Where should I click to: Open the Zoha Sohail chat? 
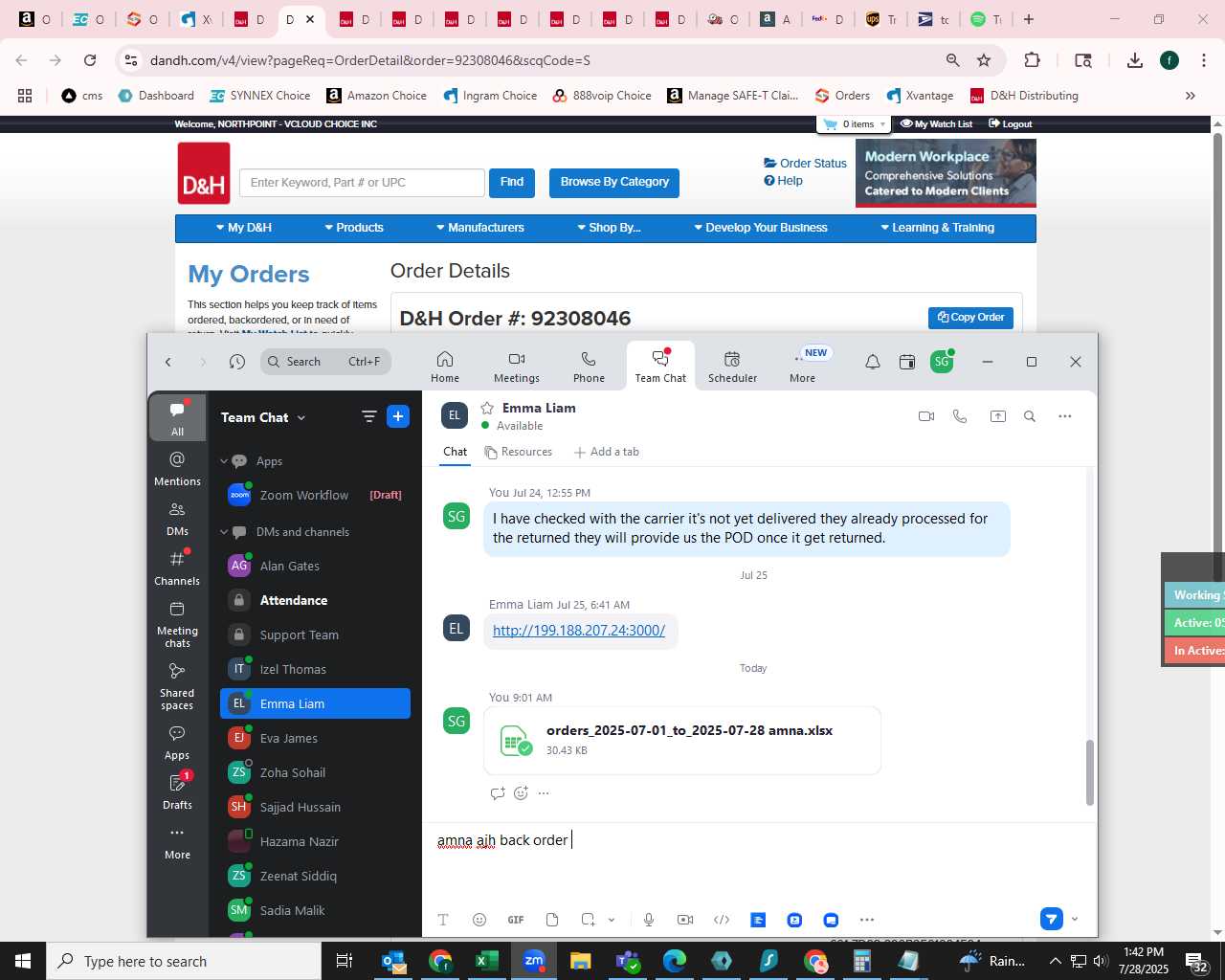[315, 772]
